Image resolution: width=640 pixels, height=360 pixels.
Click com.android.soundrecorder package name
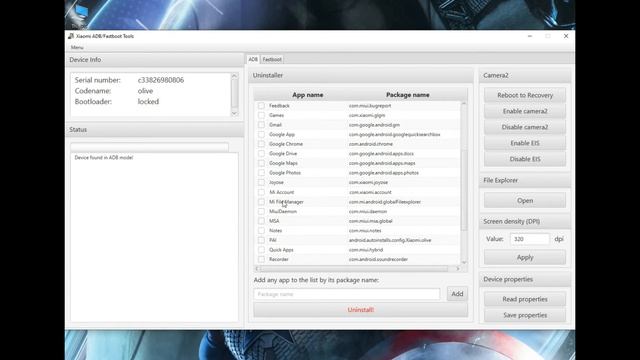(x=378, y=259)
